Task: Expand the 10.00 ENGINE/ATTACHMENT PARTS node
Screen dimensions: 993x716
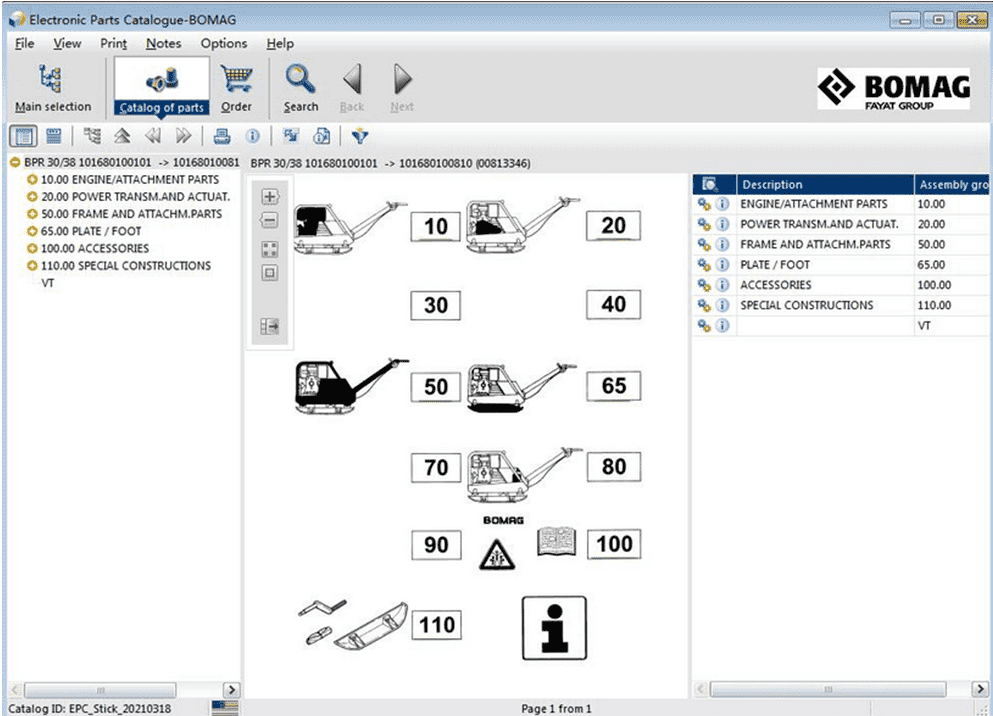Action: click(33, 180)
